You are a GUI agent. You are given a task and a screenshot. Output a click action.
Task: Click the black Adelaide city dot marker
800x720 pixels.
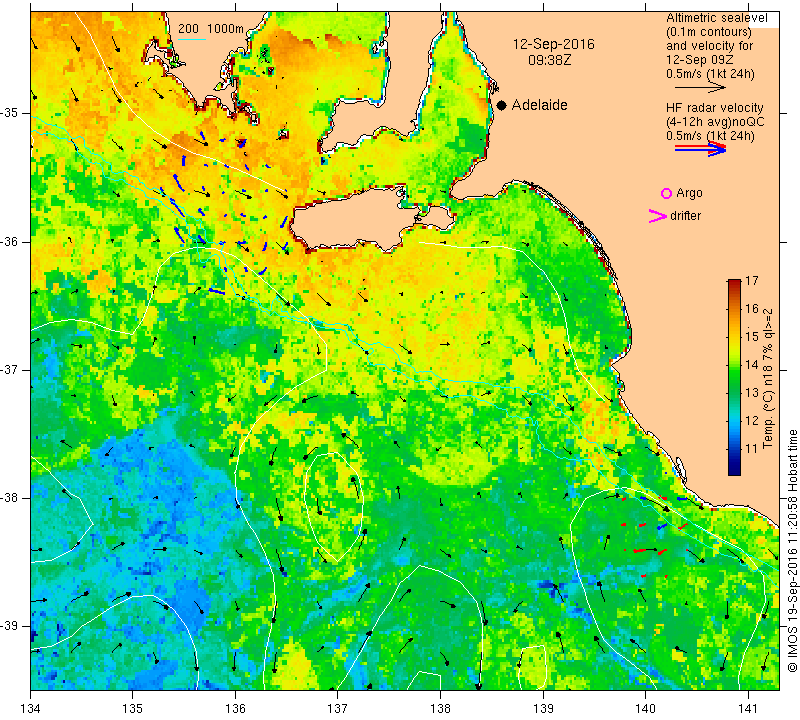(502, 105)
